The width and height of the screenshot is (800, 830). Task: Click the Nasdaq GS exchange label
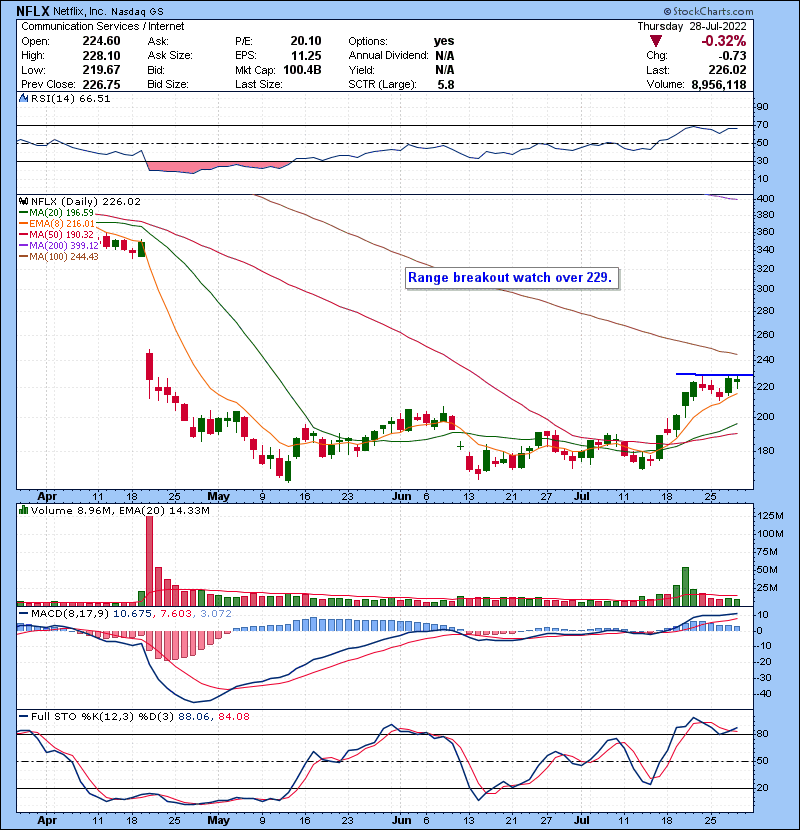point(137,12)
